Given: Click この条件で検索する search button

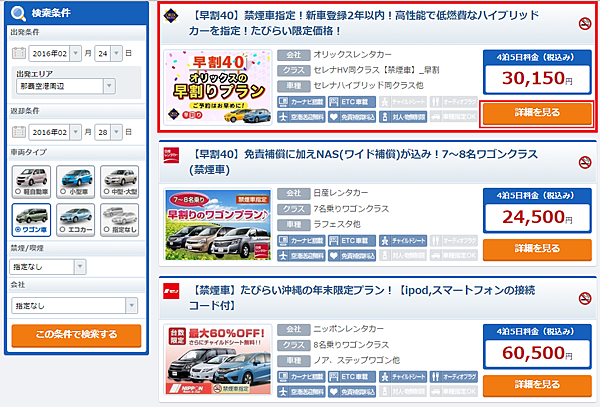Looking at the screenshot, I should pos(76,336).
